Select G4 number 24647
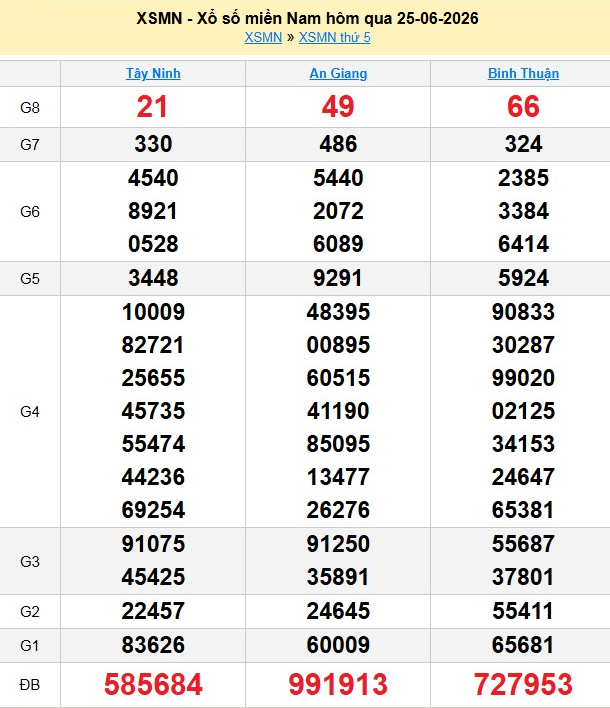610x708 pixels. pos(523,477)
